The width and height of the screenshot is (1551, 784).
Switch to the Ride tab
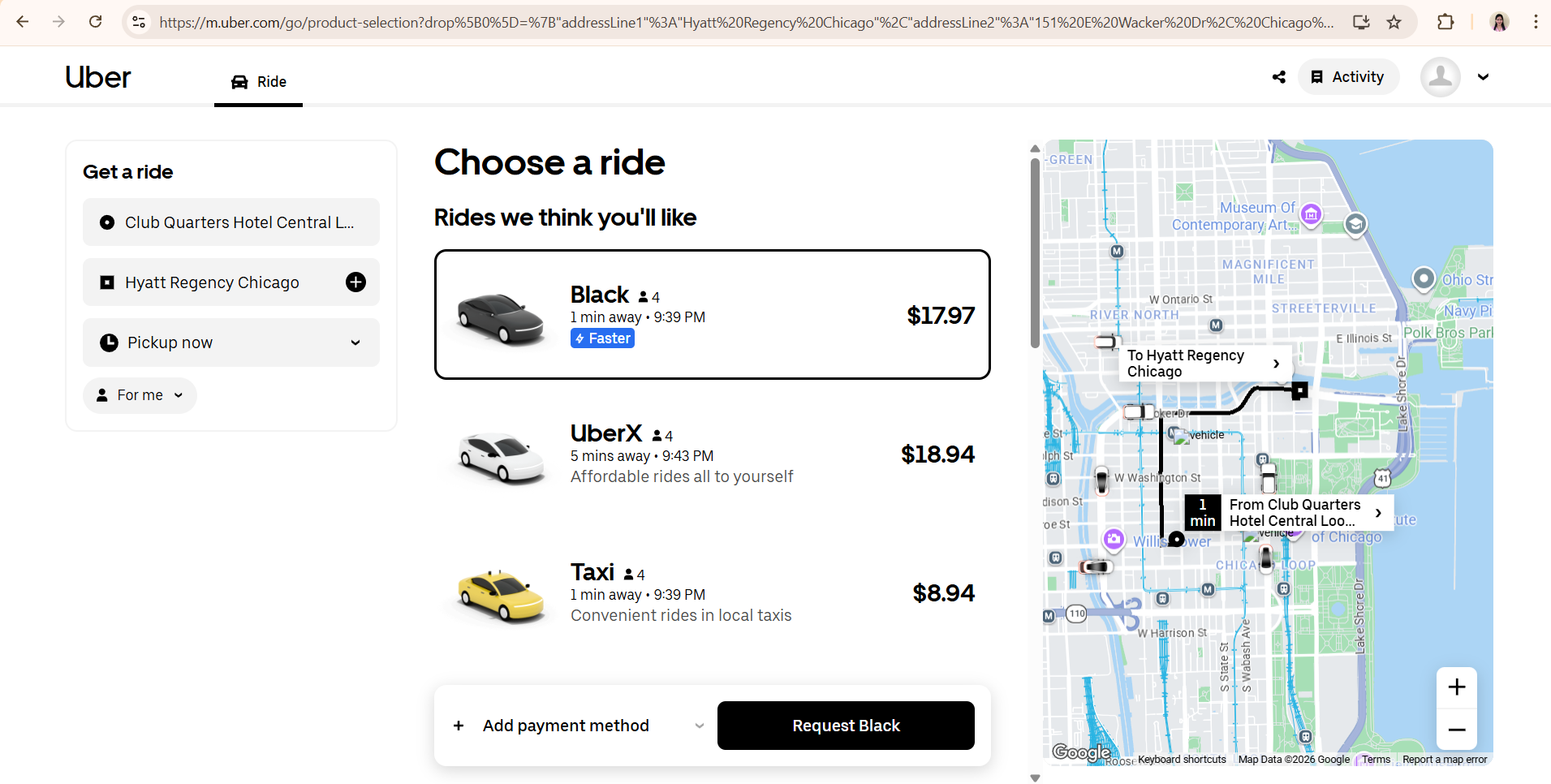click(x=259, y=82)
